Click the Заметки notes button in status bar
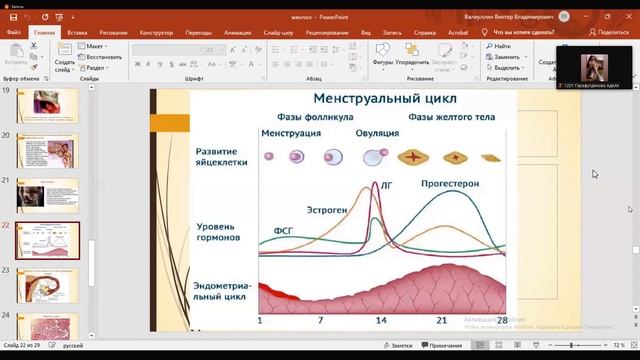This screenshot has height=360, width=640. click(398, 345)
